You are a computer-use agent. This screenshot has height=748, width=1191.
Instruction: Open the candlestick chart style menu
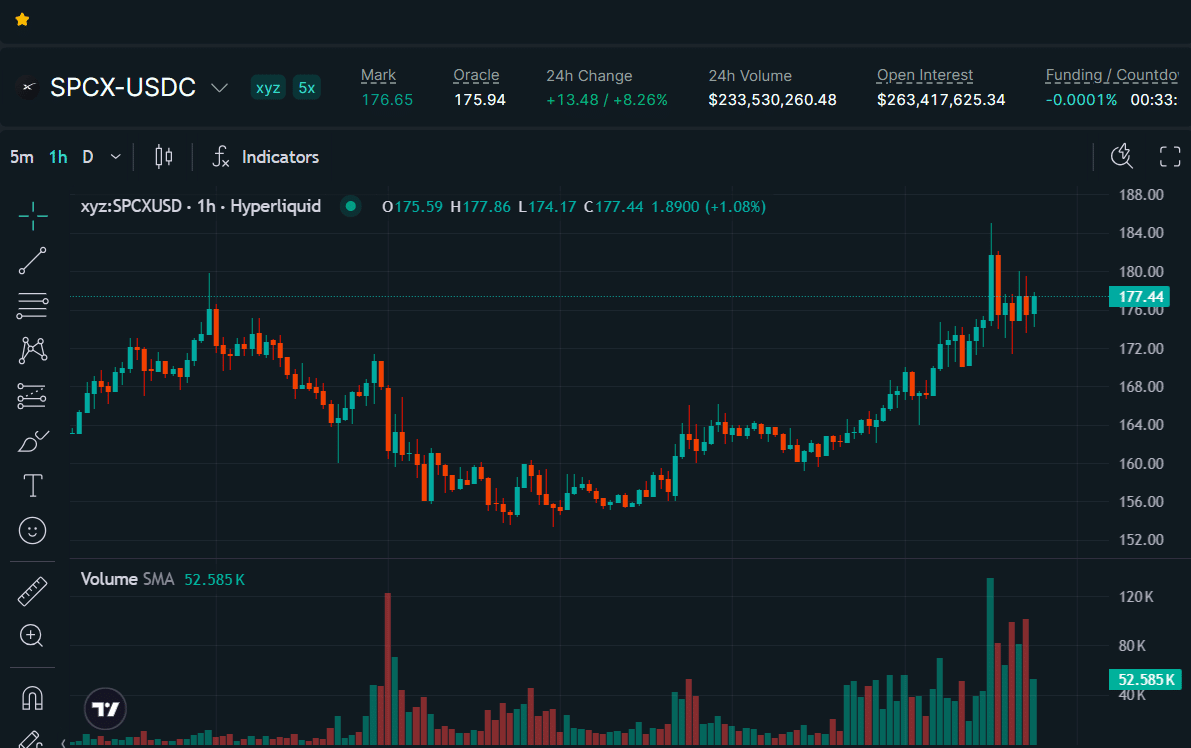163,156
